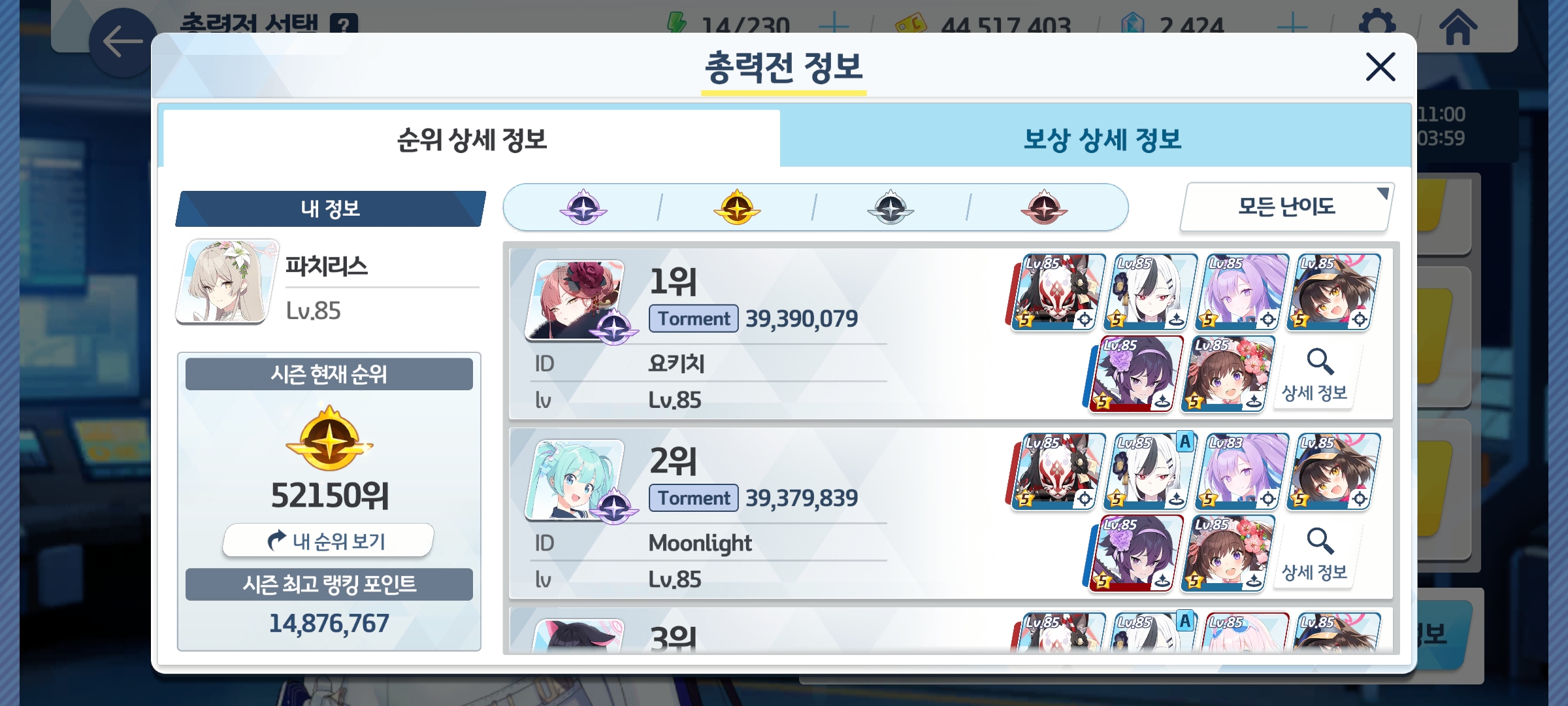The height and width of the screenshot is (706, 1568).
Task: Close the 총력전 정보 popup
Action: (1380, 67)
